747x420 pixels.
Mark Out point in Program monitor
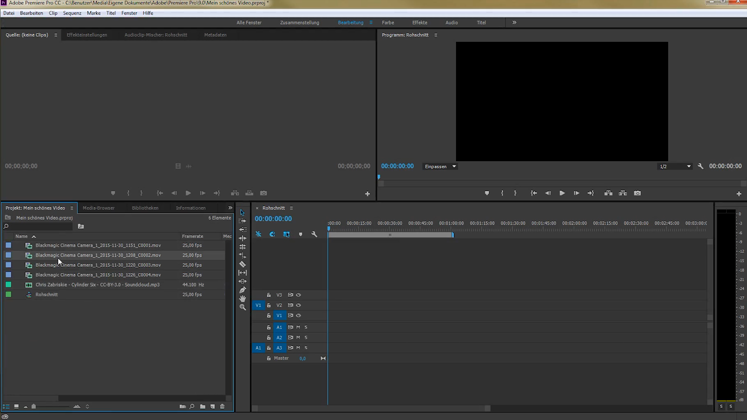click(x=515, y=193)
